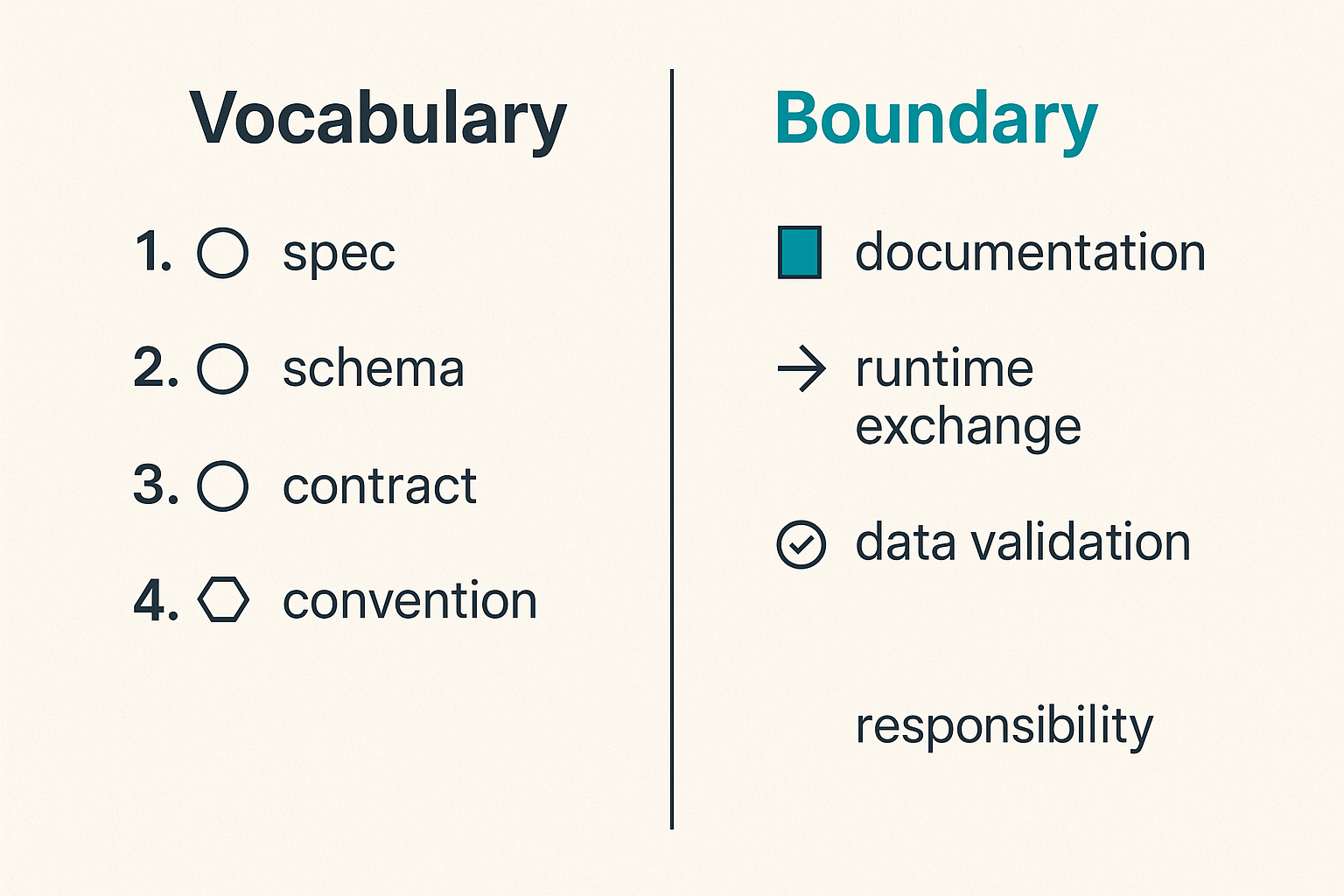Click the data validation label
This screenshot has height=896, width=1344.
point(1023,542)
